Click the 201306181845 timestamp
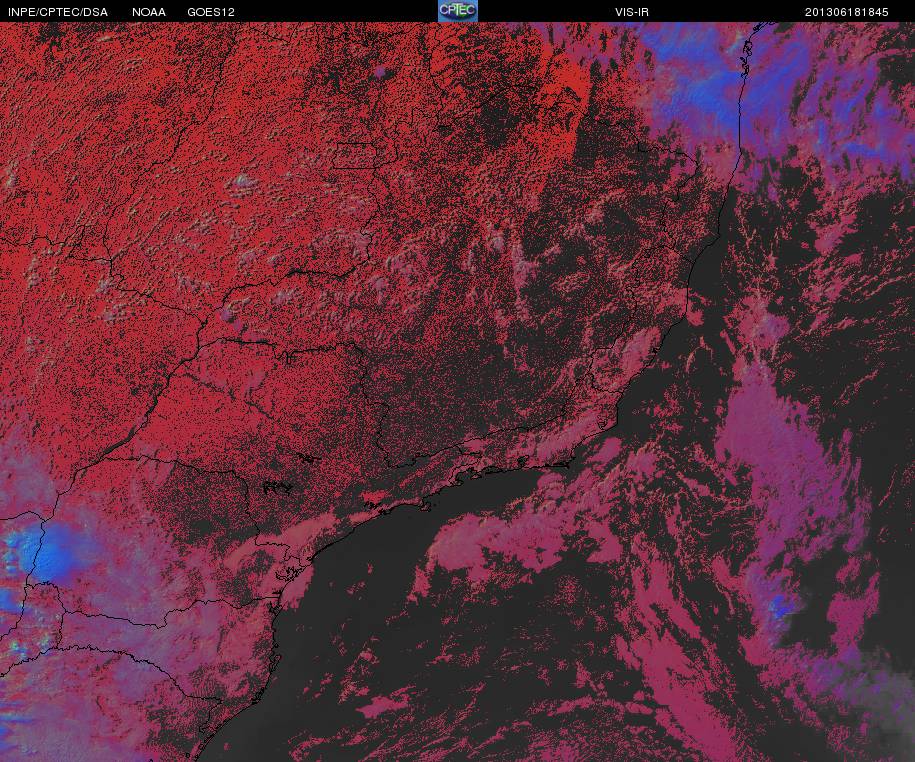Image resolution: width=915 pixels, height=762 pixels. (x=846, y=12)
